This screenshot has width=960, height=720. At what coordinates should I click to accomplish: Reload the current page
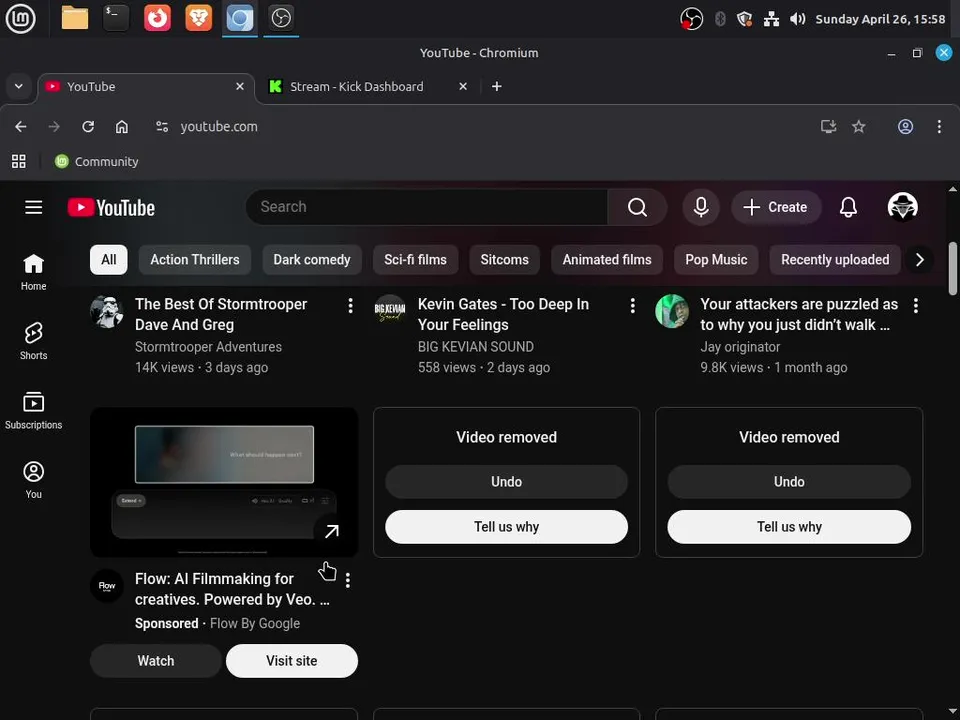[x=88, y=126]
